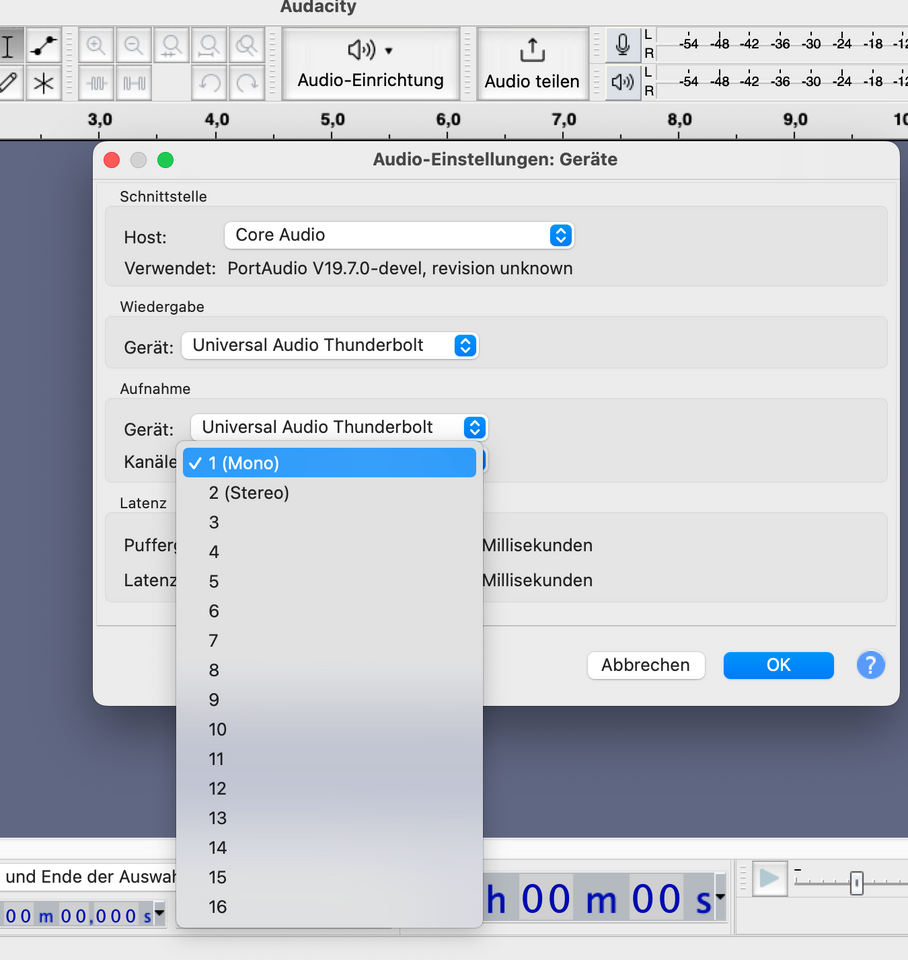
Task: Select 3 channels in the list
Action: click(329, 522)
